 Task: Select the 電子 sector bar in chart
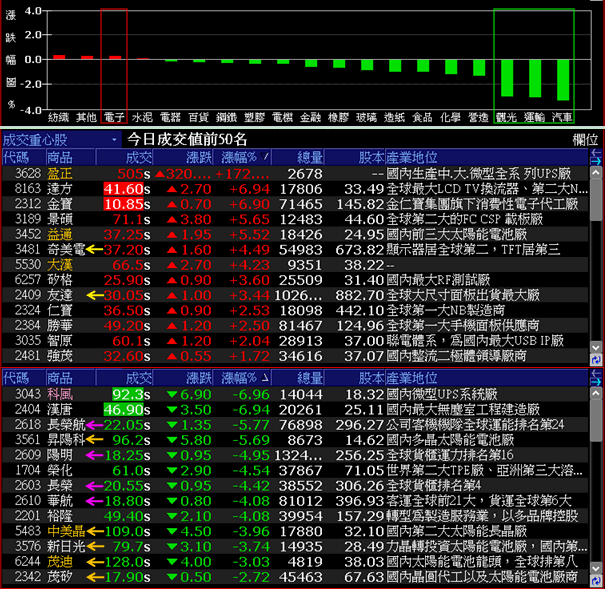pos(115,57)
